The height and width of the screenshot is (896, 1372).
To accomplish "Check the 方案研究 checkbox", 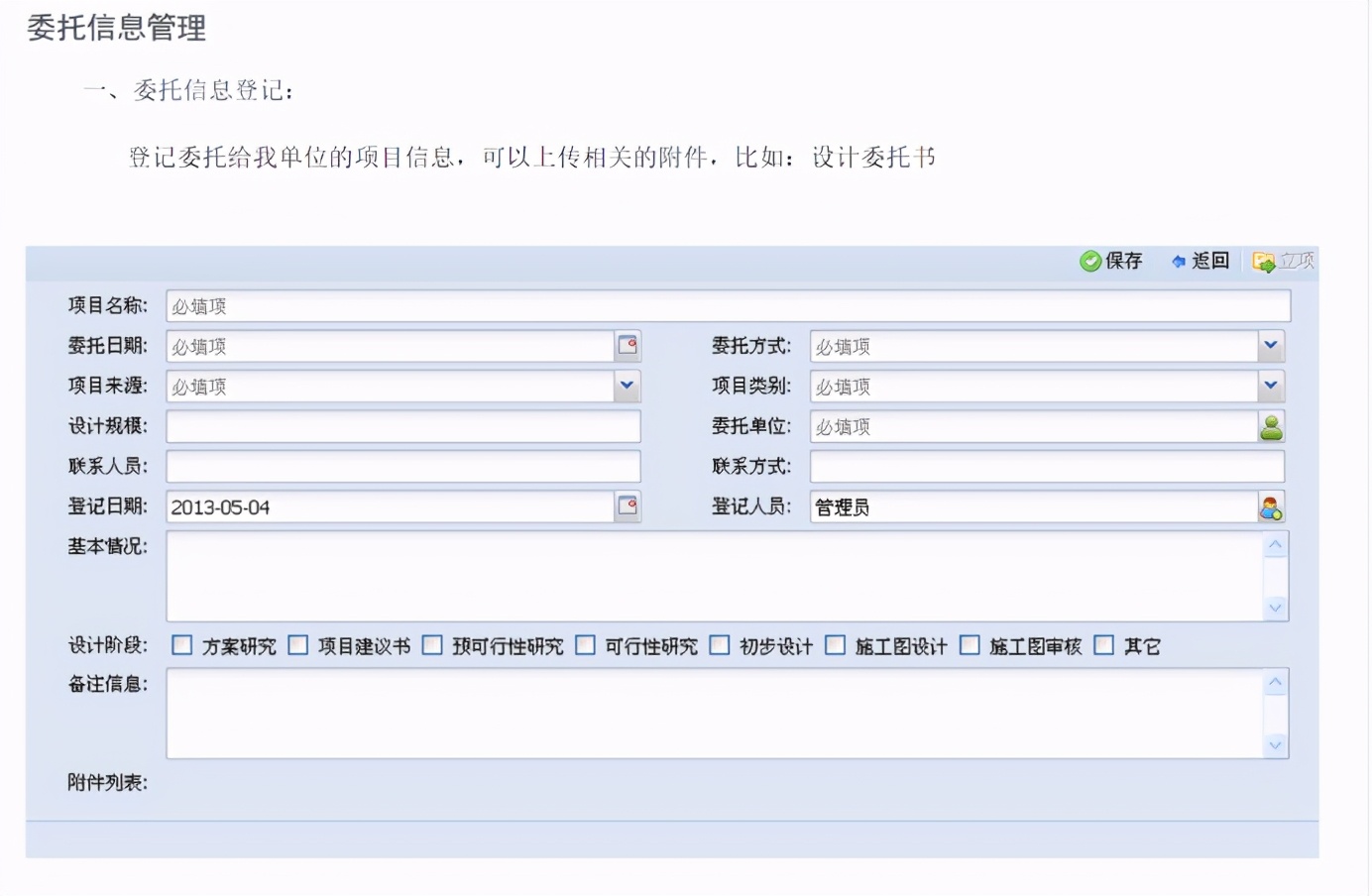I will pos(181,645).
